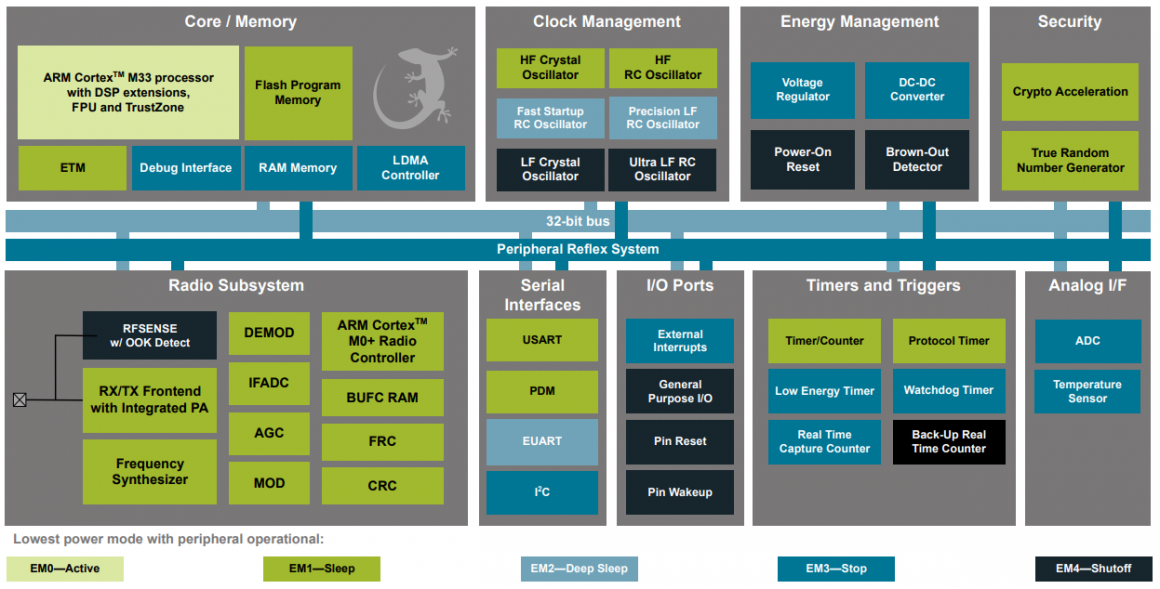Click the EM2—Deep Sleep legend swatch
This screenshot has height=589, width=1160.
(x=579, y=569)
